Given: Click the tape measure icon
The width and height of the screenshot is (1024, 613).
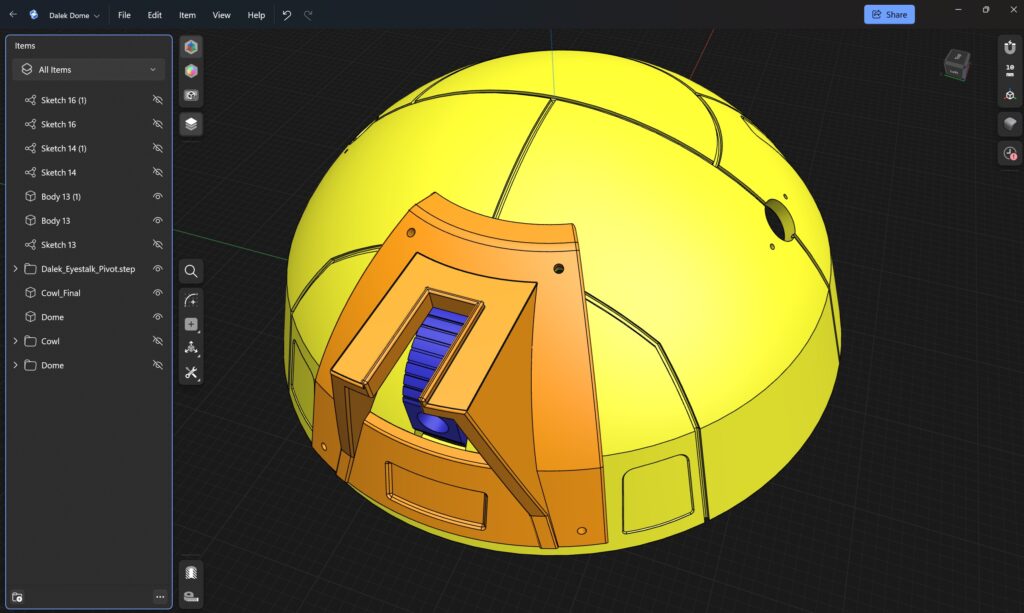Looking at the screenshot, I should [191, 596].
